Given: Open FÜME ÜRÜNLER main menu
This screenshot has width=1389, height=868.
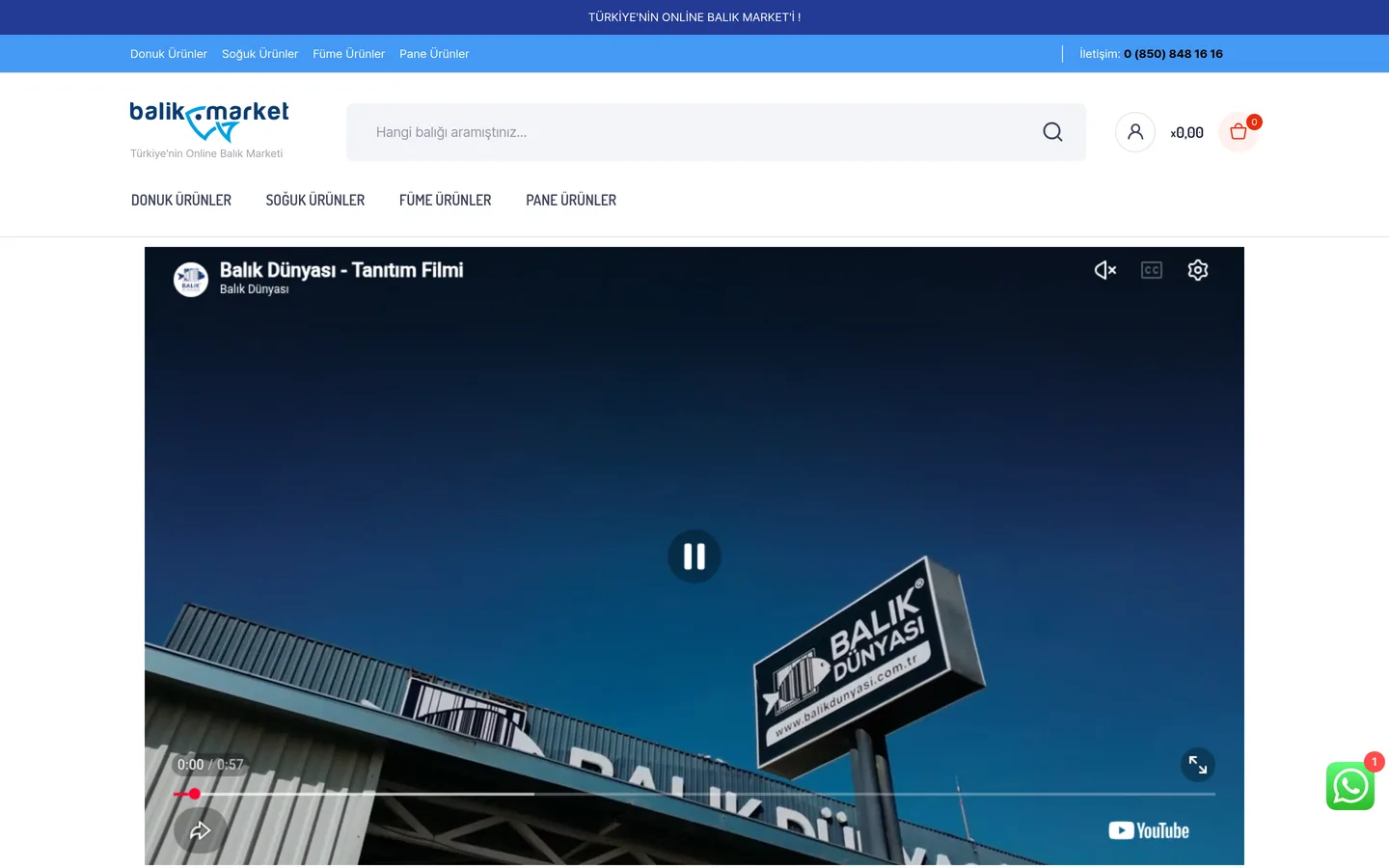Looking at the screenshot, I should (446, 201).
